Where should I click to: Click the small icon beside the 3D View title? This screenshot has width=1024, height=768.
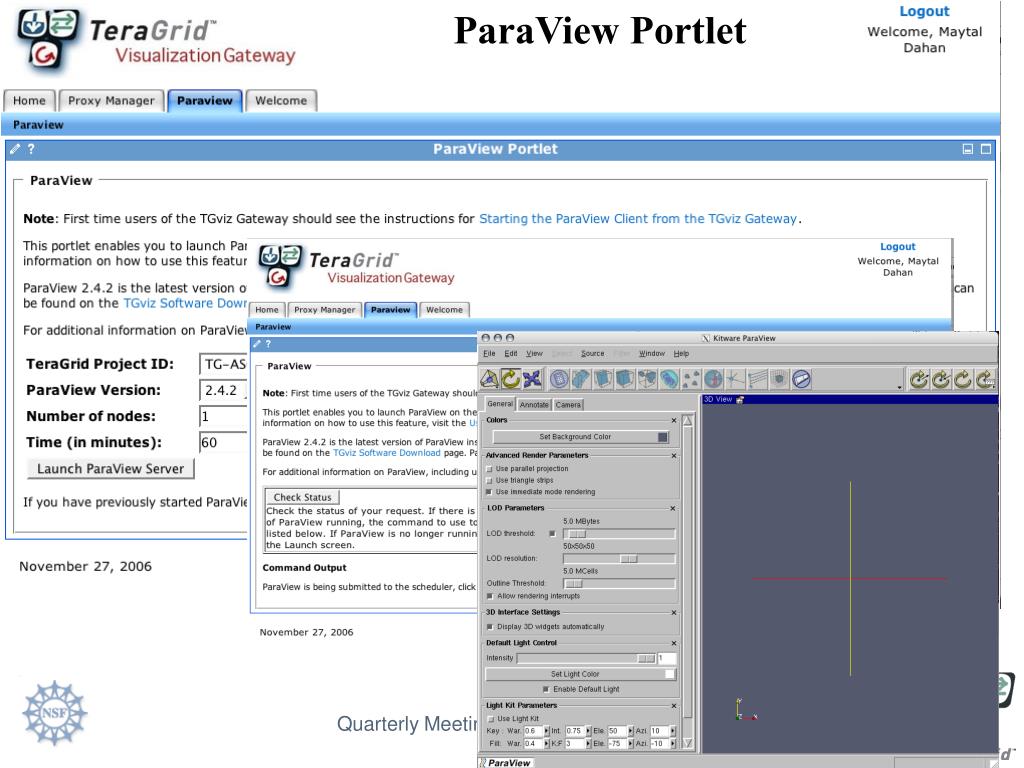coord(740,400)
